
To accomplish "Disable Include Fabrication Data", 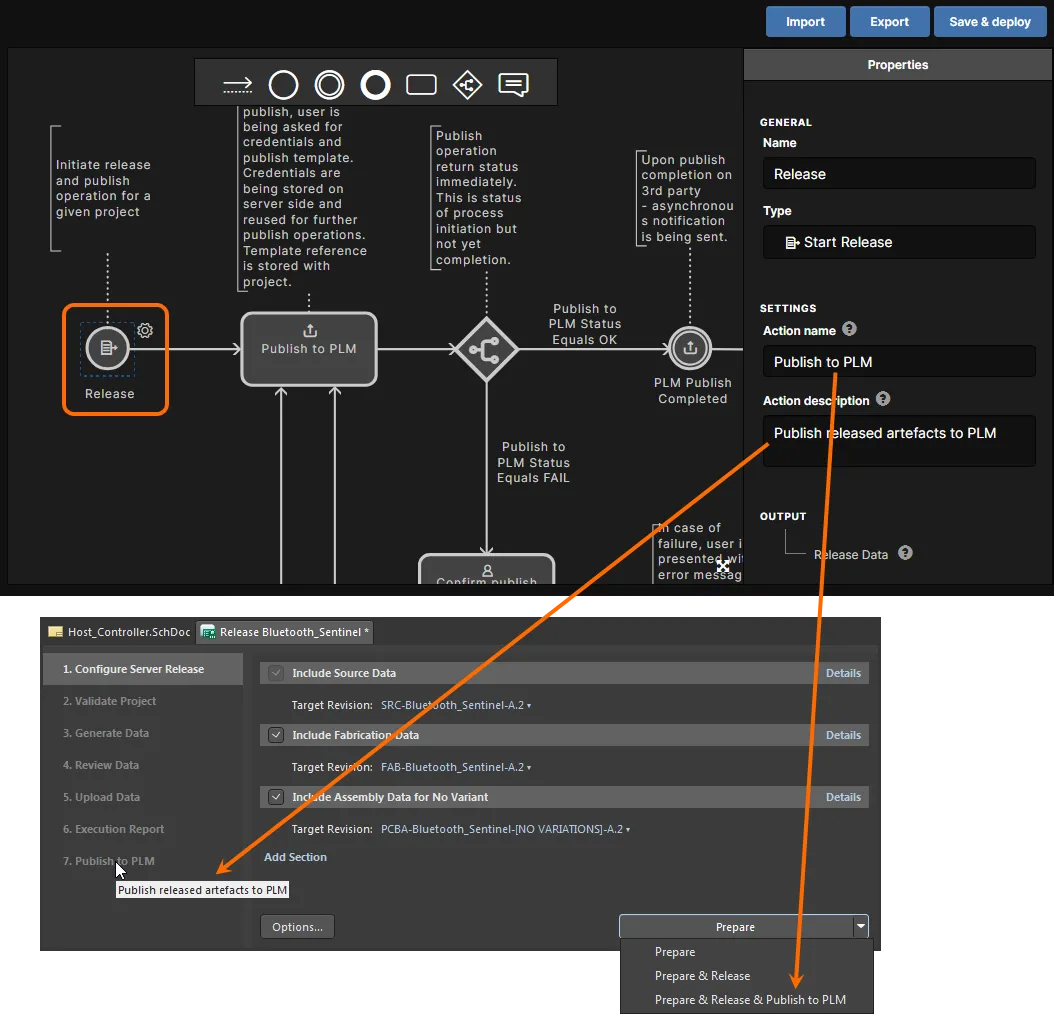I will (x=275, y=735).
